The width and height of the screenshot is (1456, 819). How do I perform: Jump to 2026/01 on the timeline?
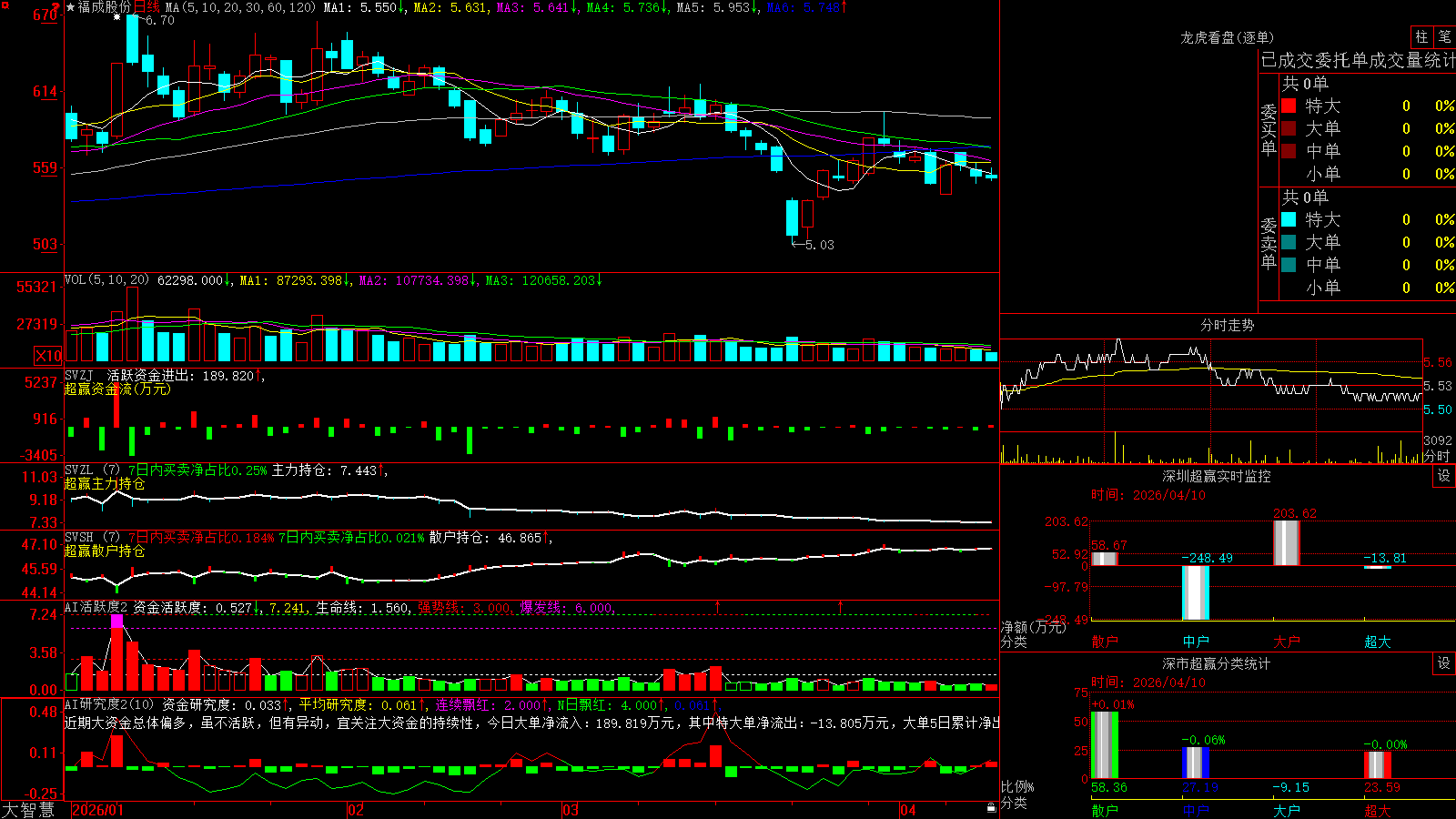click(x=97, y=810)
